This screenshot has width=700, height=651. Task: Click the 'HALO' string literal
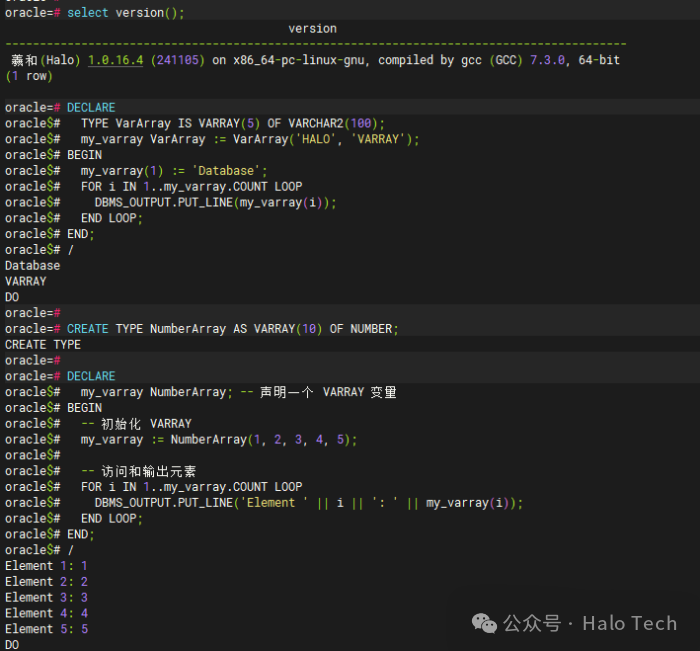pyautogui.click(x=316, y=139)
